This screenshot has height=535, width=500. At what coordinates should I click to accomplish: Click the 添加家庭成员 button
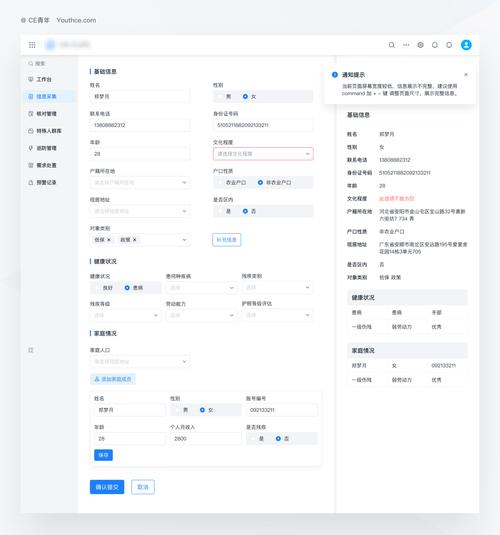click(x=113, y=379)
